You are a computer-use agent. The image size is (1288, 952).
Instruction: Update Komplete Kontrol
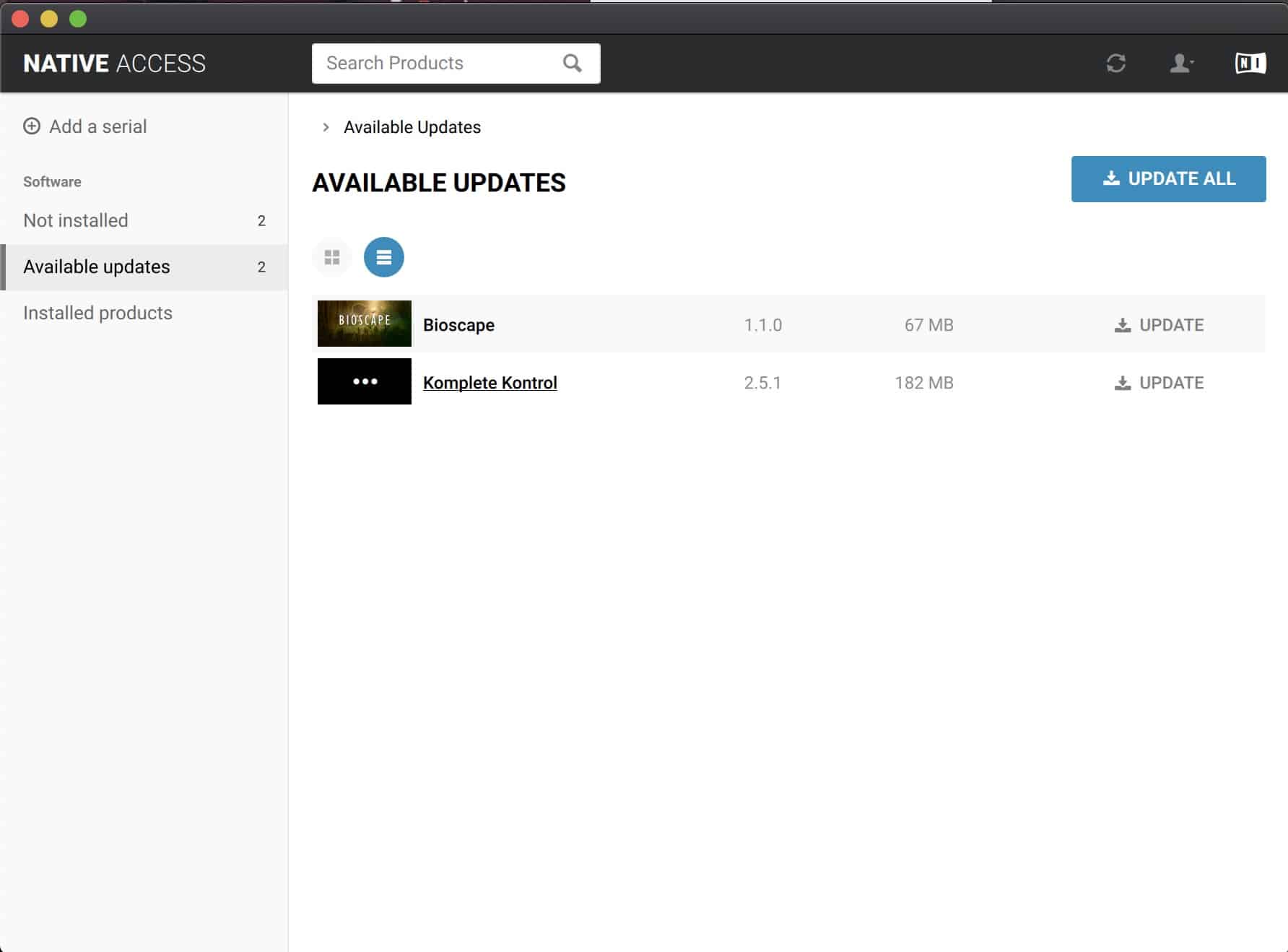coord(1159,383)
